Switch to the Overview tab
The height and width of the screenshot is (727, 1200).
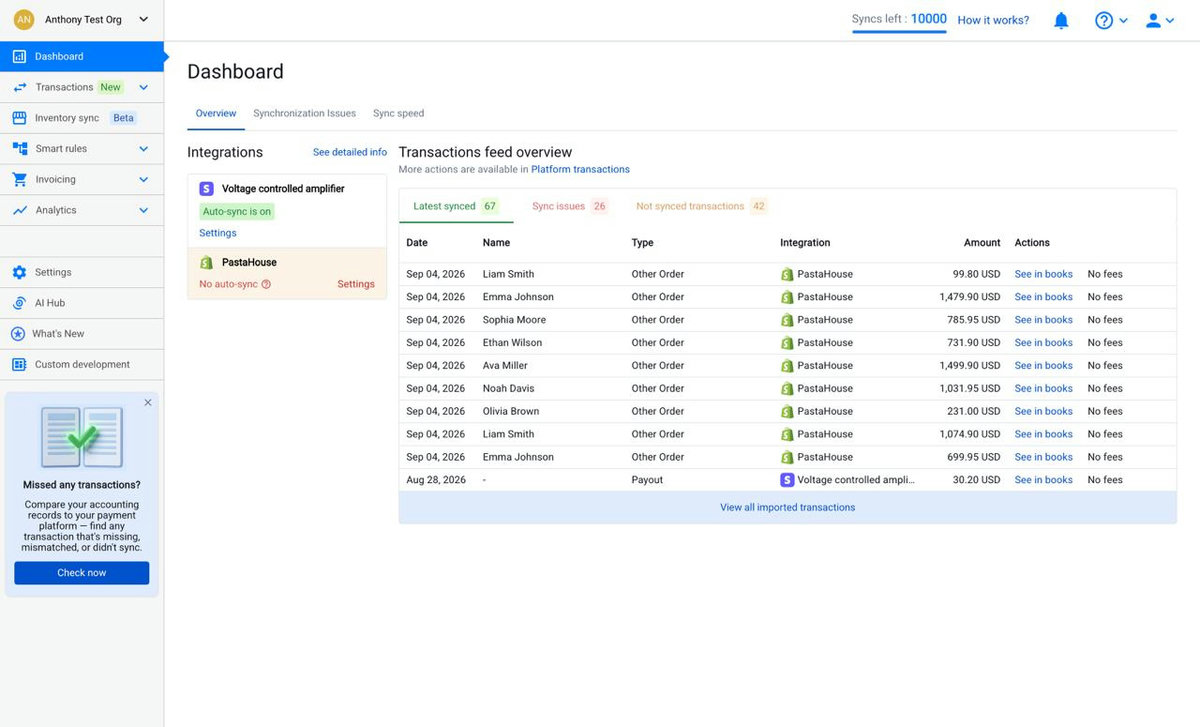click(x=216, y=114)
